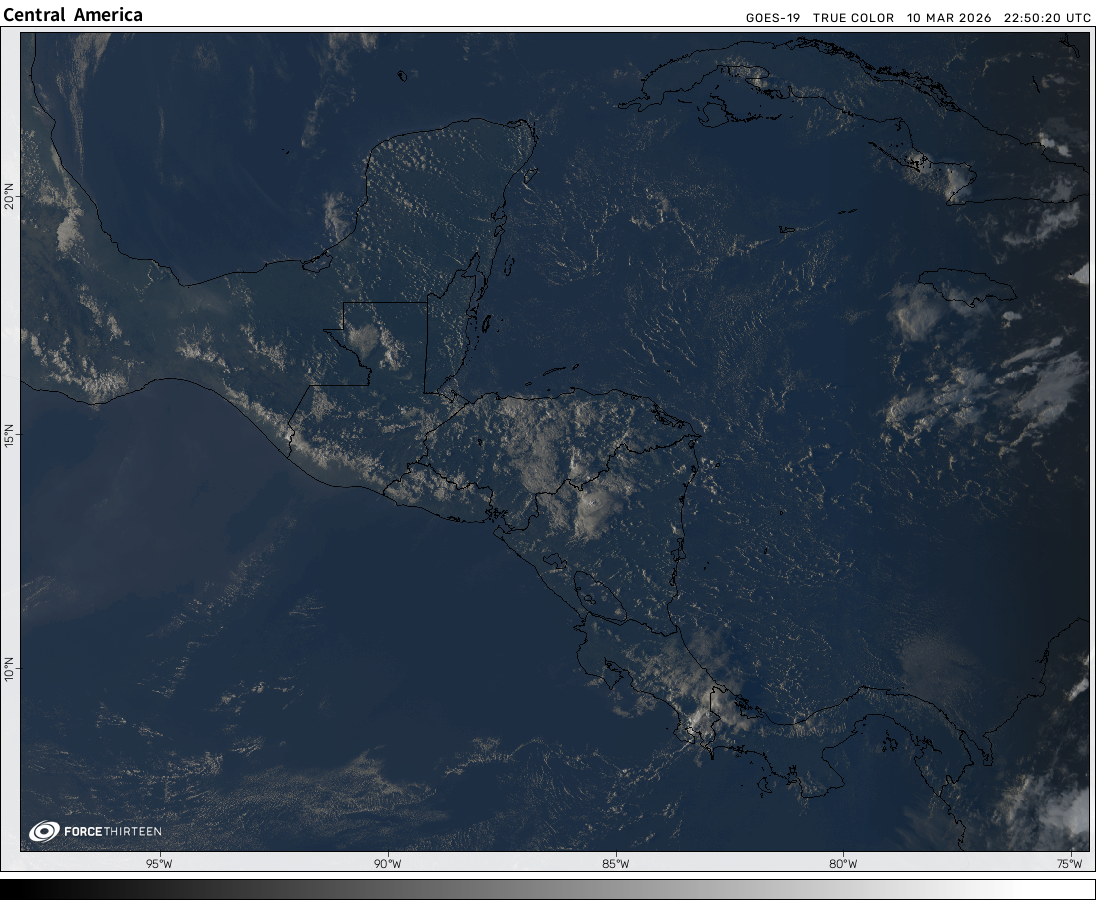The image size is (1096, 900).
Task: Click the island of Jamaica outline
Action: point(966,286)
